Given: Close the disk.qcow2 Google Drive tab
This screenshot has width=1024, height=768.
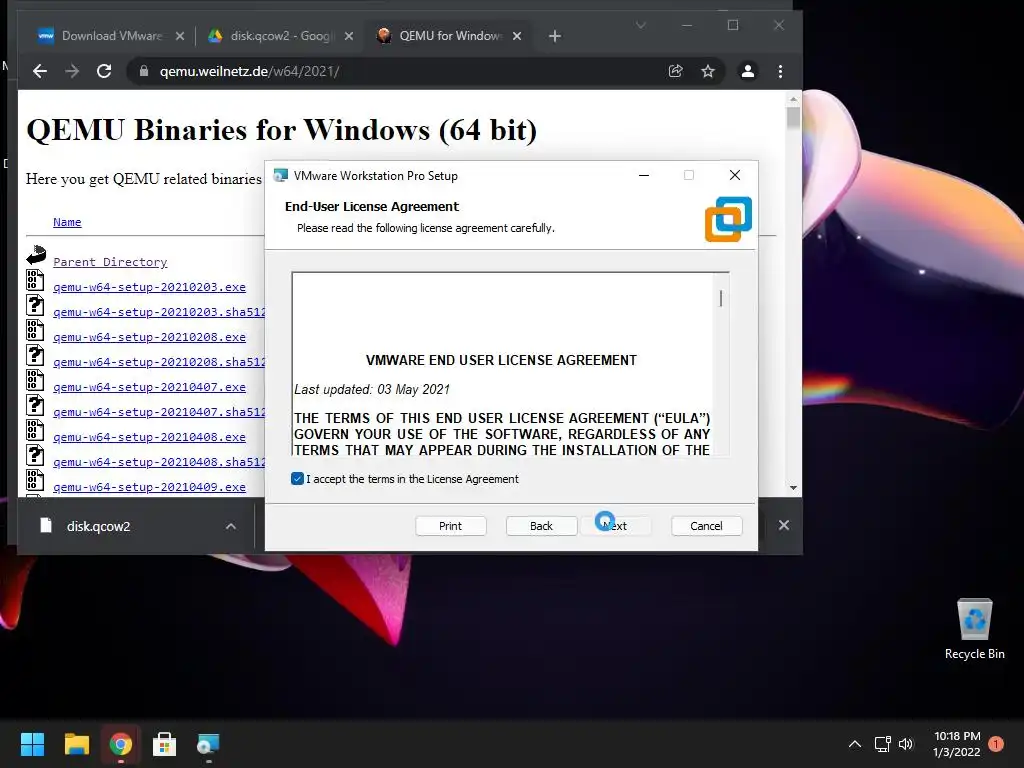Looking at the screenshot, I should pyautogui.click(x=349, y=36).
